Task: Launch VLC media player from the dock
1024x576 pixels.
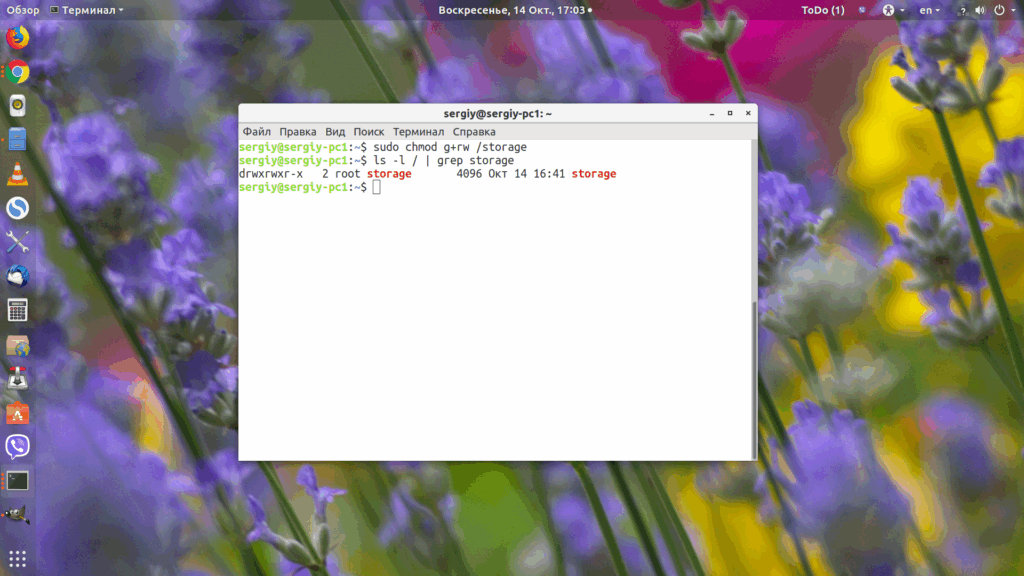Action: point(18,174)
